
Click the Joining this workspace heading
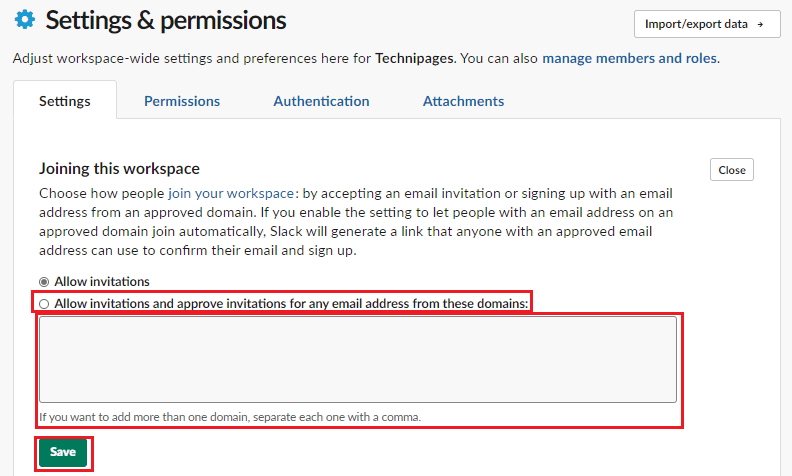(119, 169)
